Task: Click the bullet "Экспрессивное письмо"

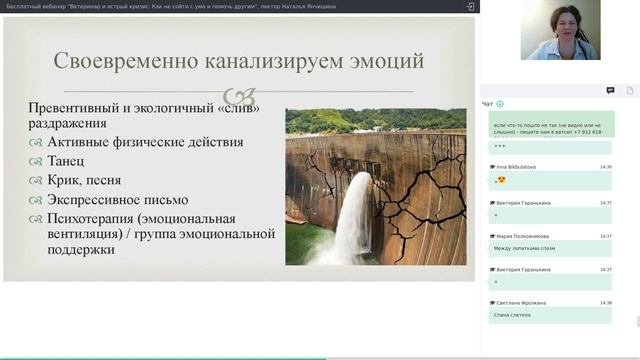Action: coord(118,200)
